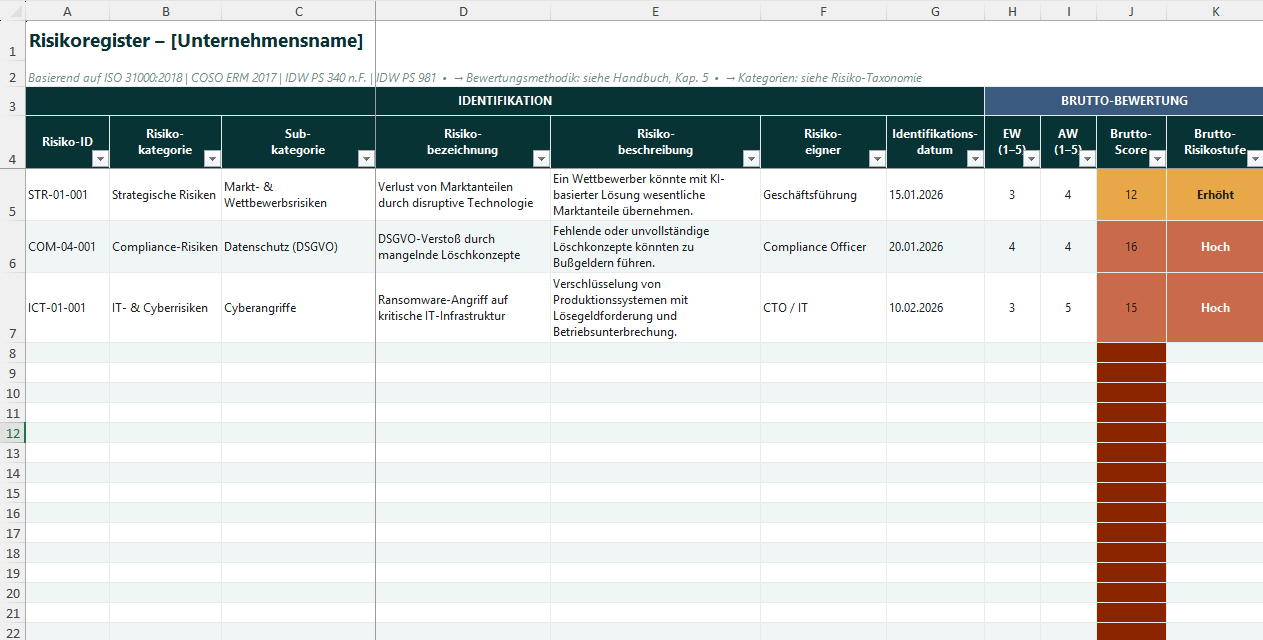Select the entire worksheet via the corner select-all button
This screenshot has width=1263, height=640.
point(11,11)
